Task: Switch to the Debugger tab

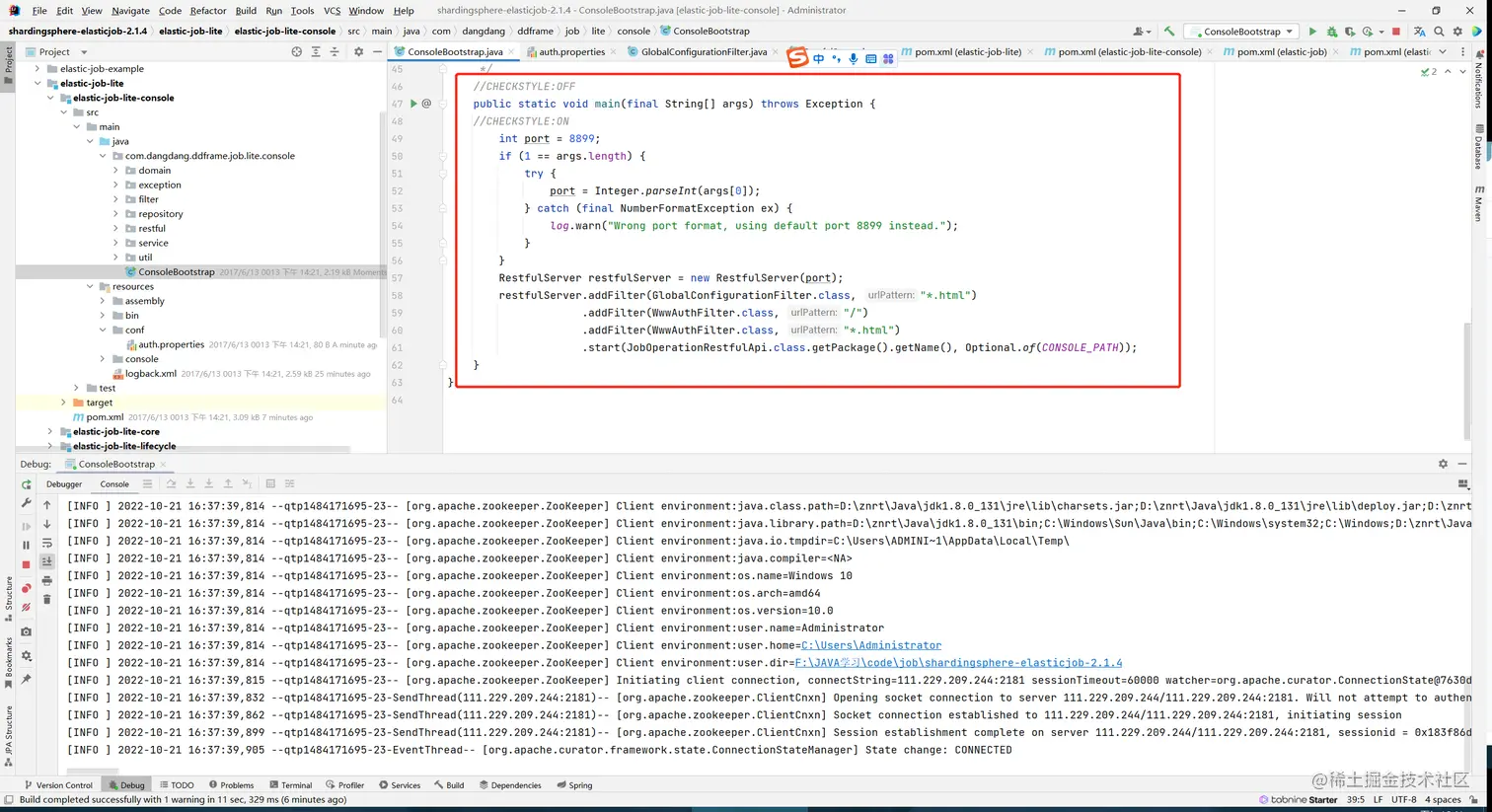Action: 64,484
